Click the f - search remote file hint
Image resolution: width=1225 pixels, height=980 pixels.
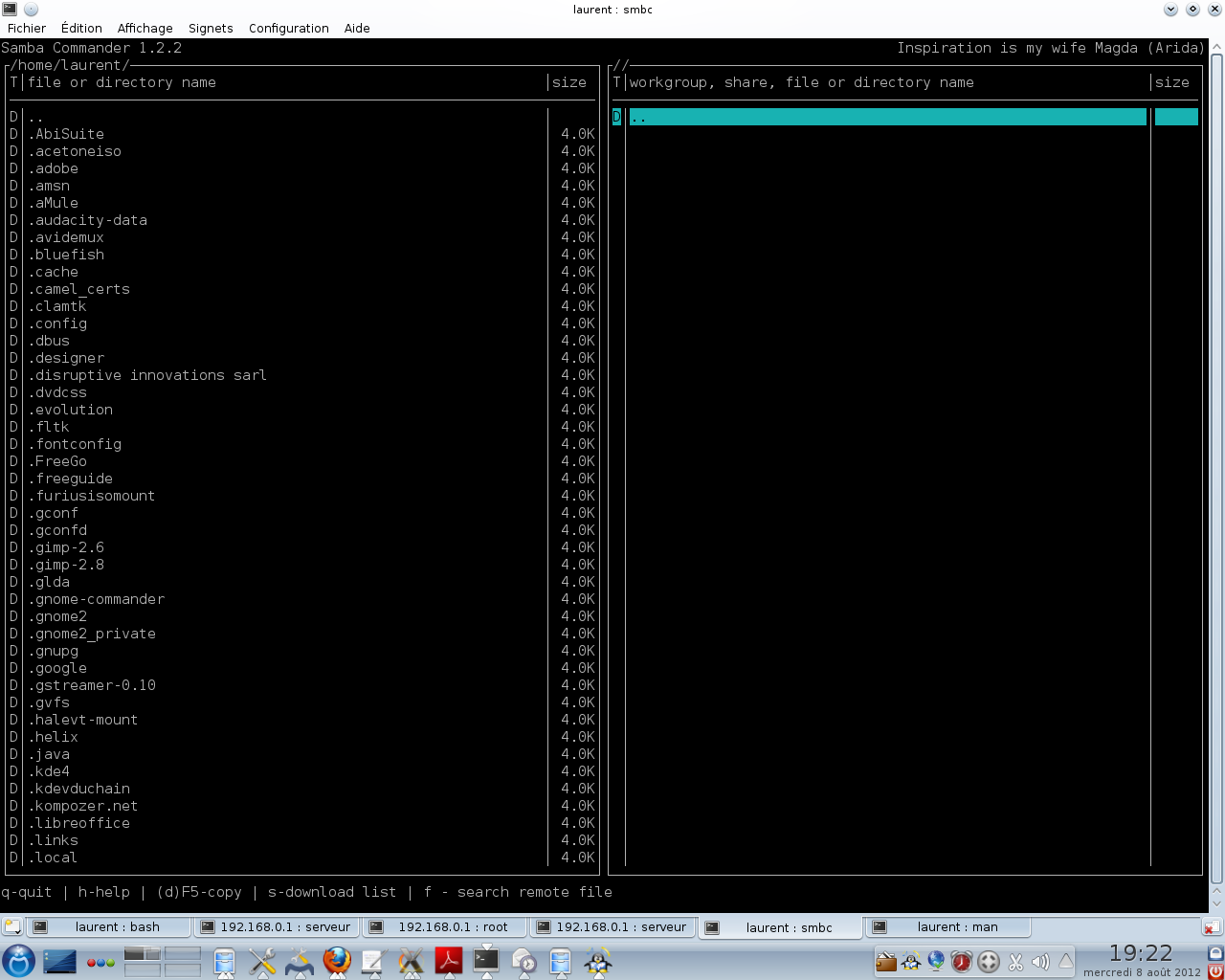click(518, 892)
